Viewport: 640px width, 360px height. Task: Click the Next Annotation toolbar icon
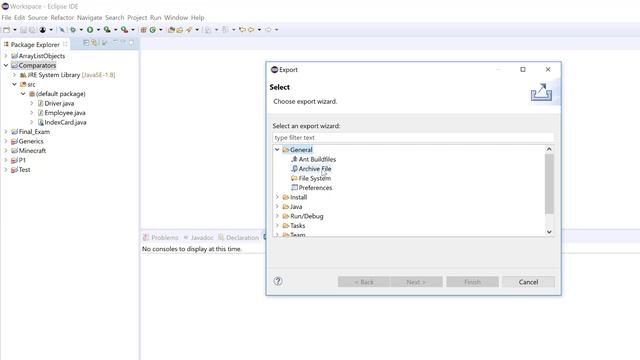coord(208,30)
